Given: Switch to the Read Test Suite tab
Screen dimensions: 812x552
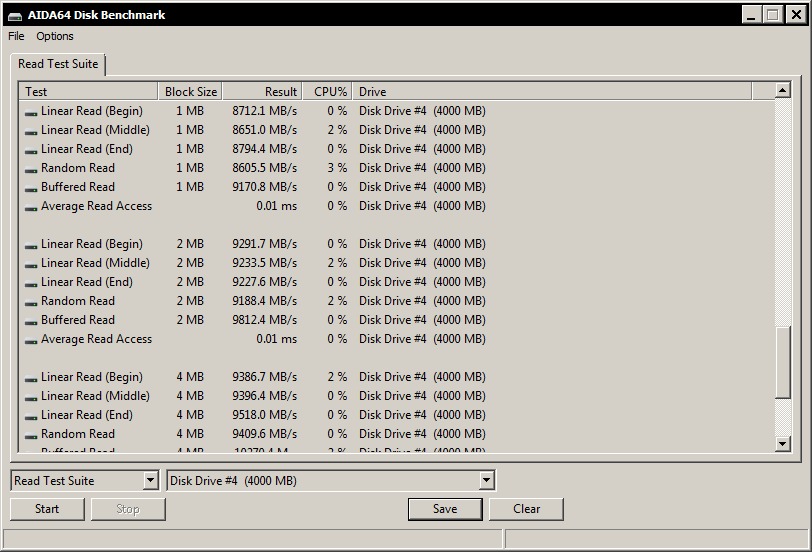Looking at the screenshot, I should tap(58, 64).
